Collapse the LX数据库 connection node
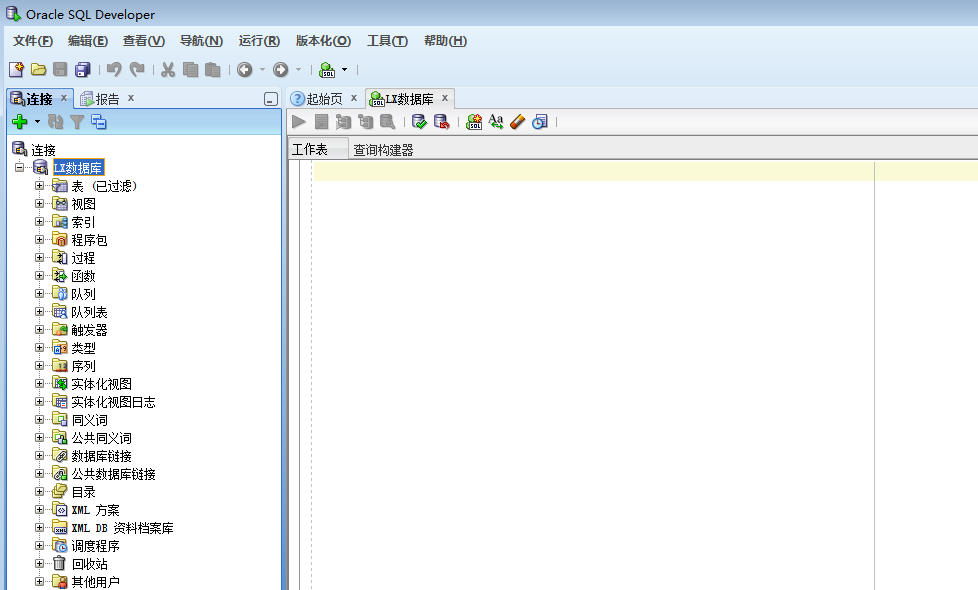Screen dimensions: 978x590 [19, 167]
